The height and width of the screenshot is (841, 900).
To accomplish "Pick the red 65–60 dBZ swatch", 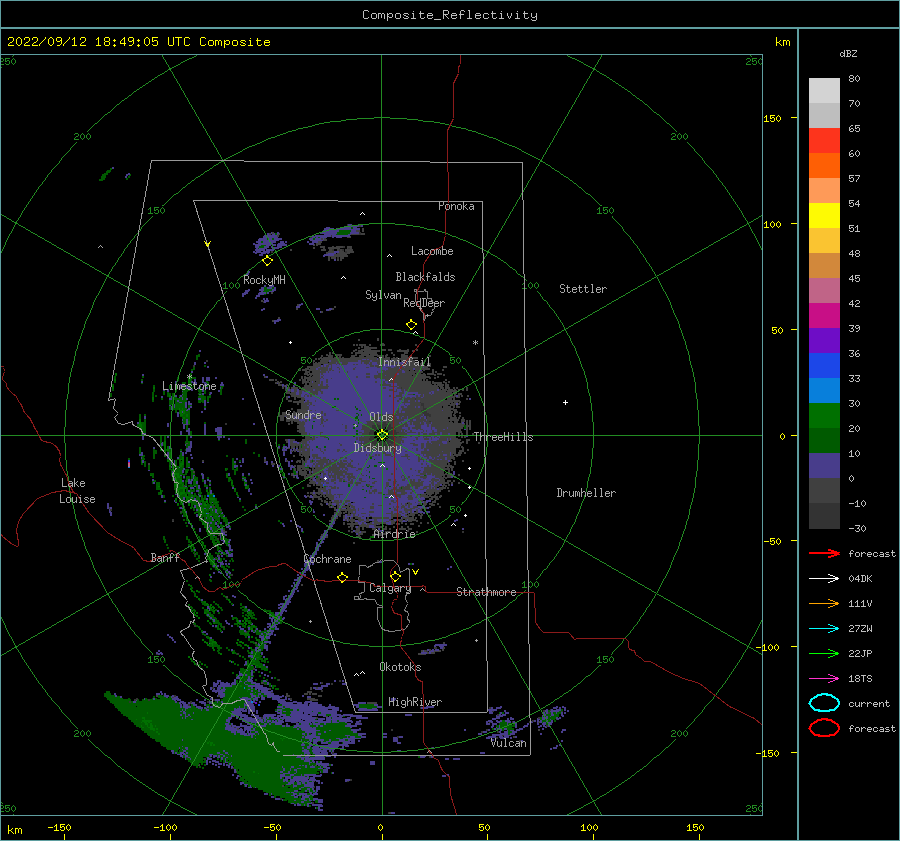I will (824, 141).
